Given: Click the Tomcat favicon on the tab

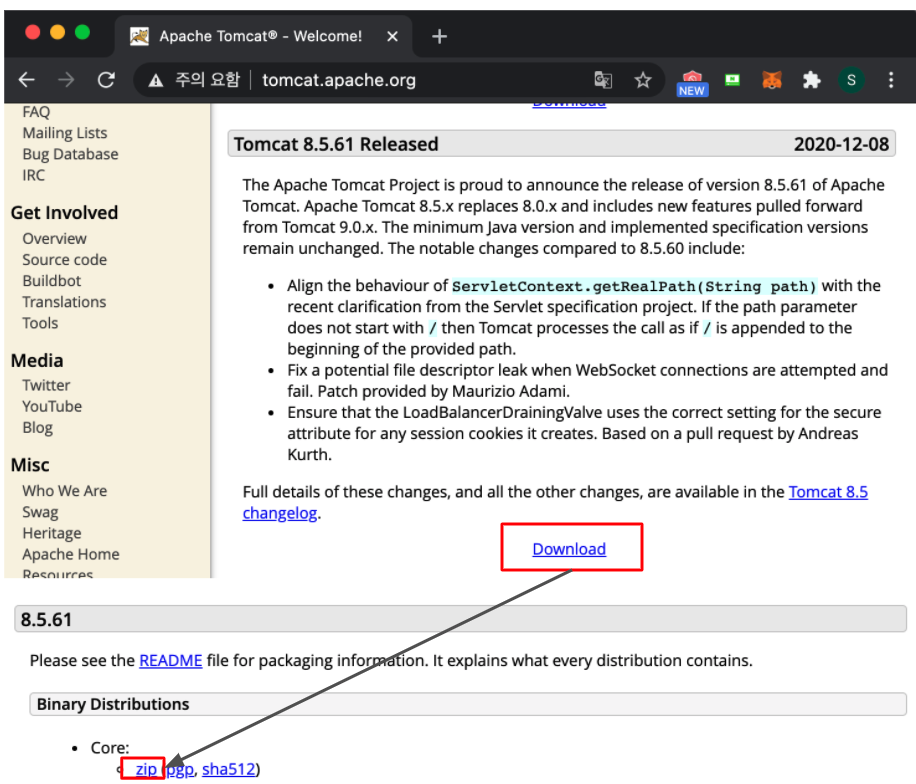Looking at the screenshot, I should tap(139, 36).
